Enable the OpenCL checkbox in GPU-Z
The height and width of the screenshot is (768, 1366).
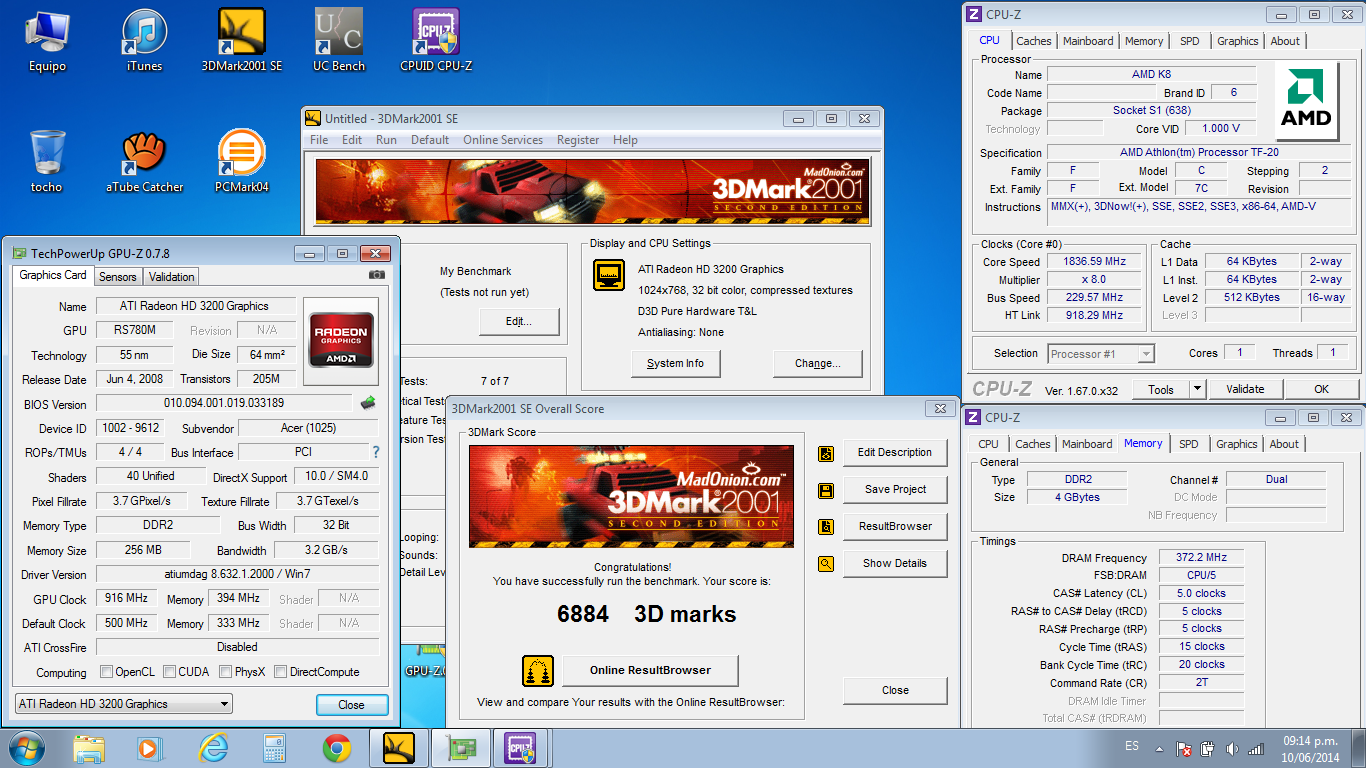click(x=107, y=672)
